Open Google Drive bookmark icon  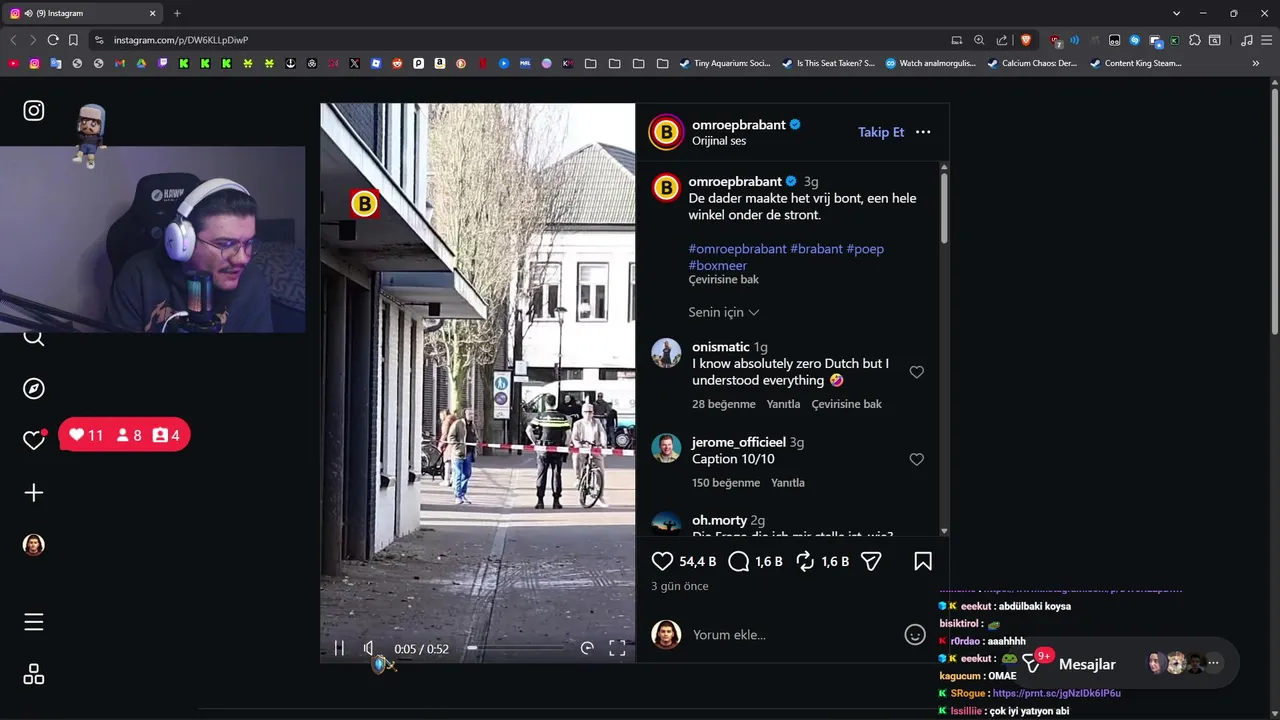[141, 63]
